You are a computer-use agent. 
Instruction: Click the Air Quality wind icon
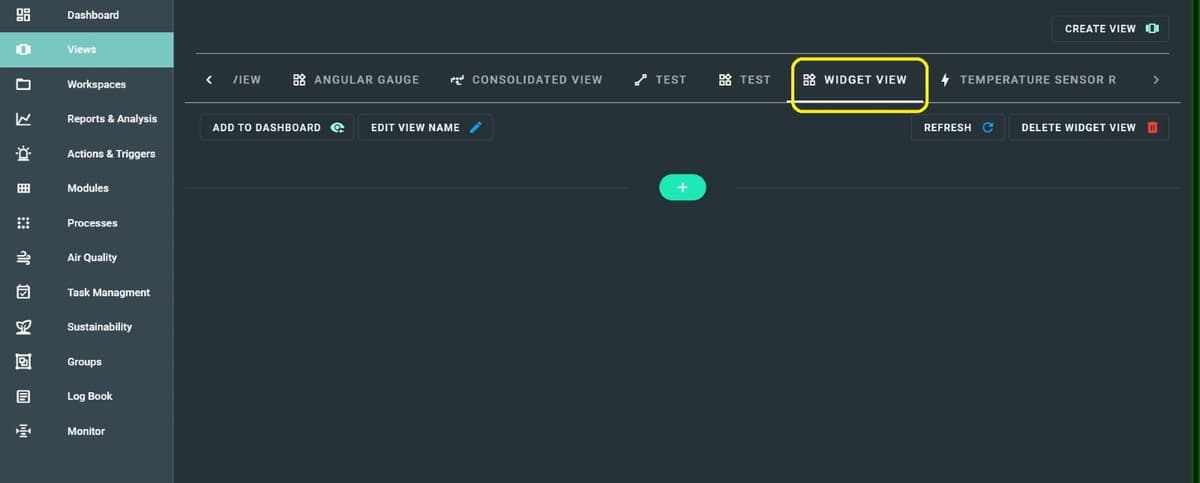(24, 258)
